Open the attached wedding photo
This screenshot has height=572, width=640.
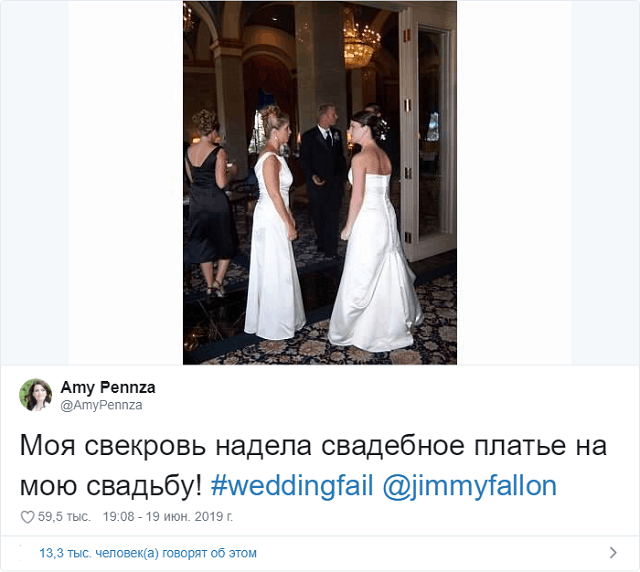[x=320, y=183]
